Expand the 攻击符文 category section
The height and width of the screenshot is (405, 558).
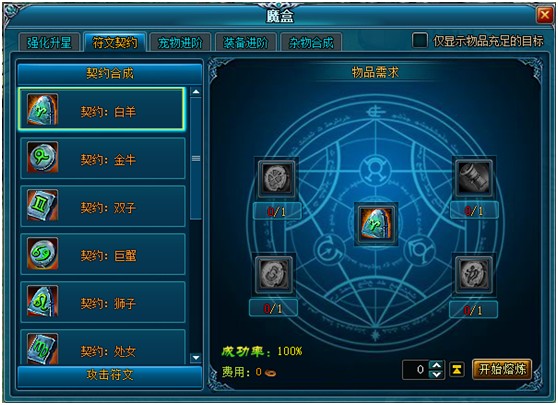point(110,375)
